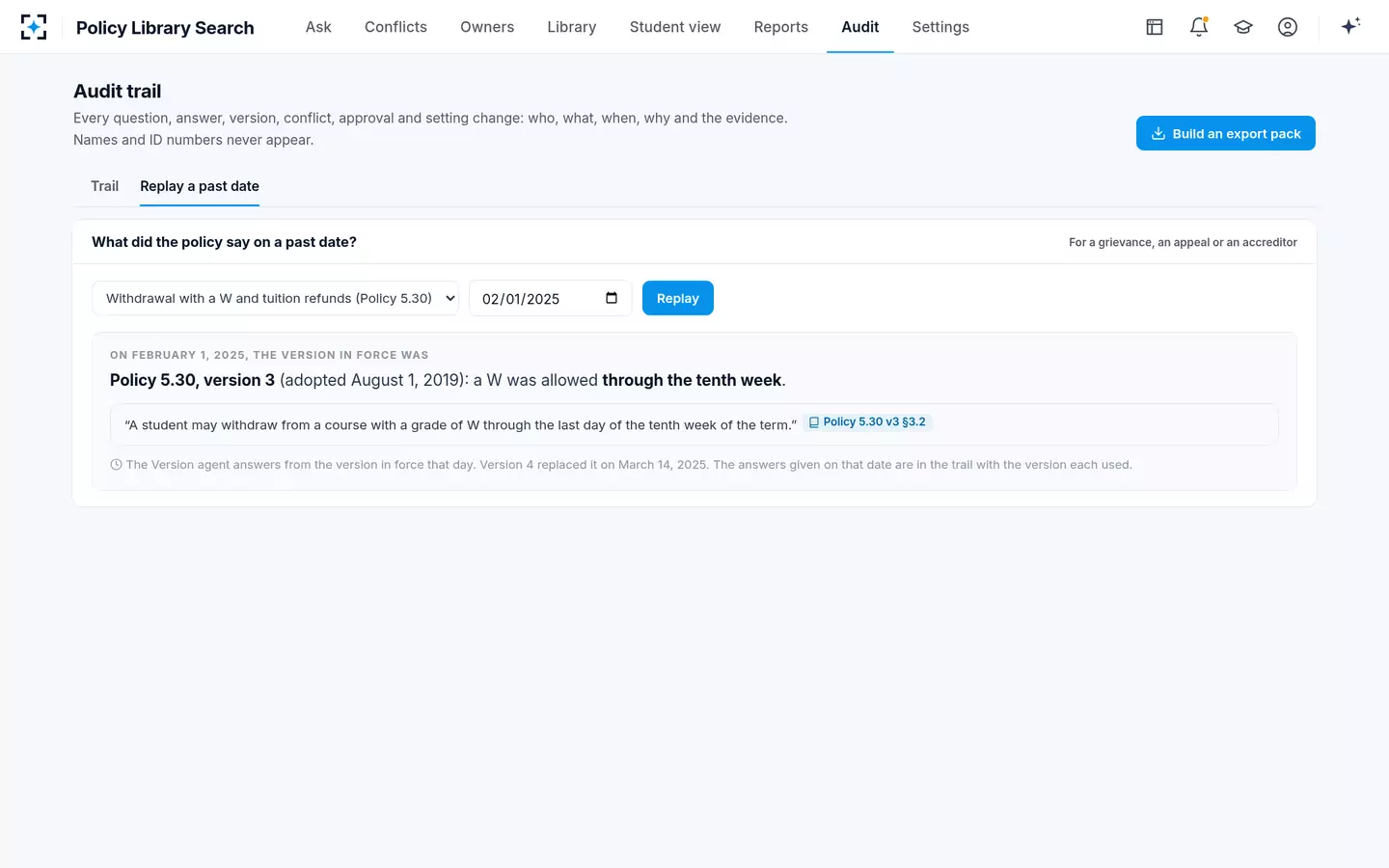Image resolution: width=1389 pixels, height=868 pixels.
Task: Open the notifications bell
Action: coord(1199,27)
